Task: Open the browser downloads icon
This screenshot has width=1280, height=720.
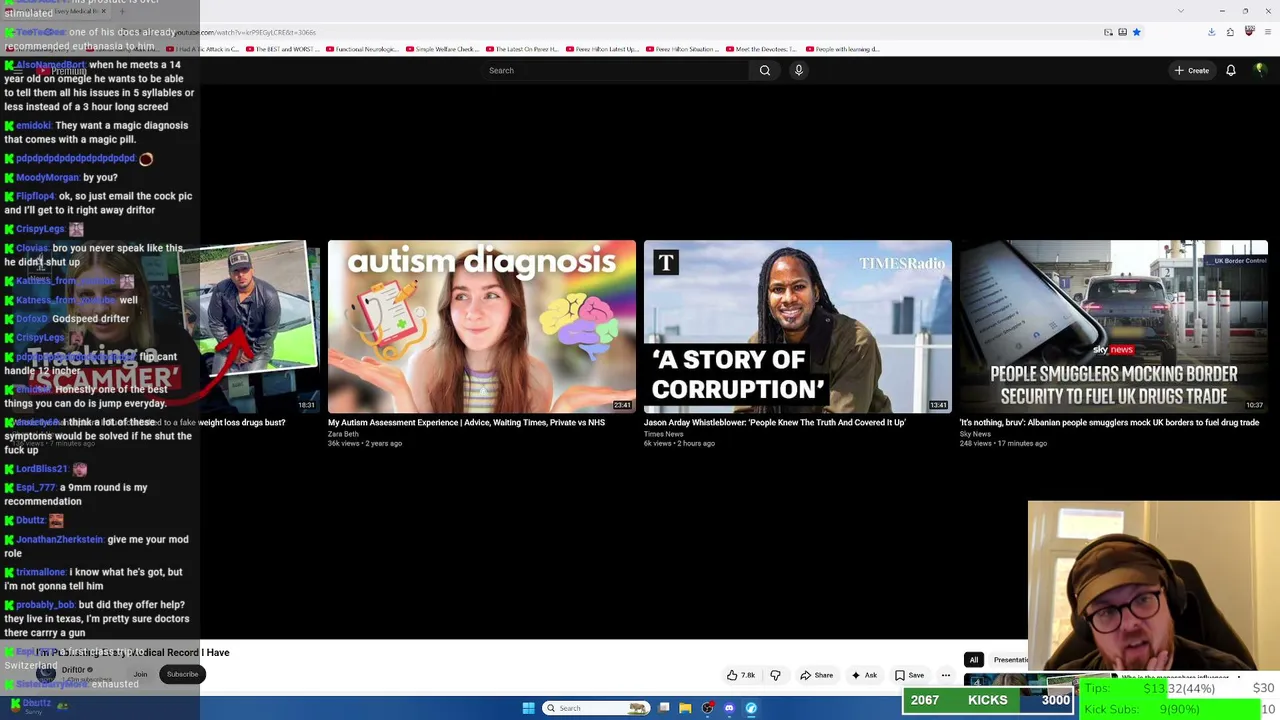Action: pyautogui.click(x=1211, y=32)
